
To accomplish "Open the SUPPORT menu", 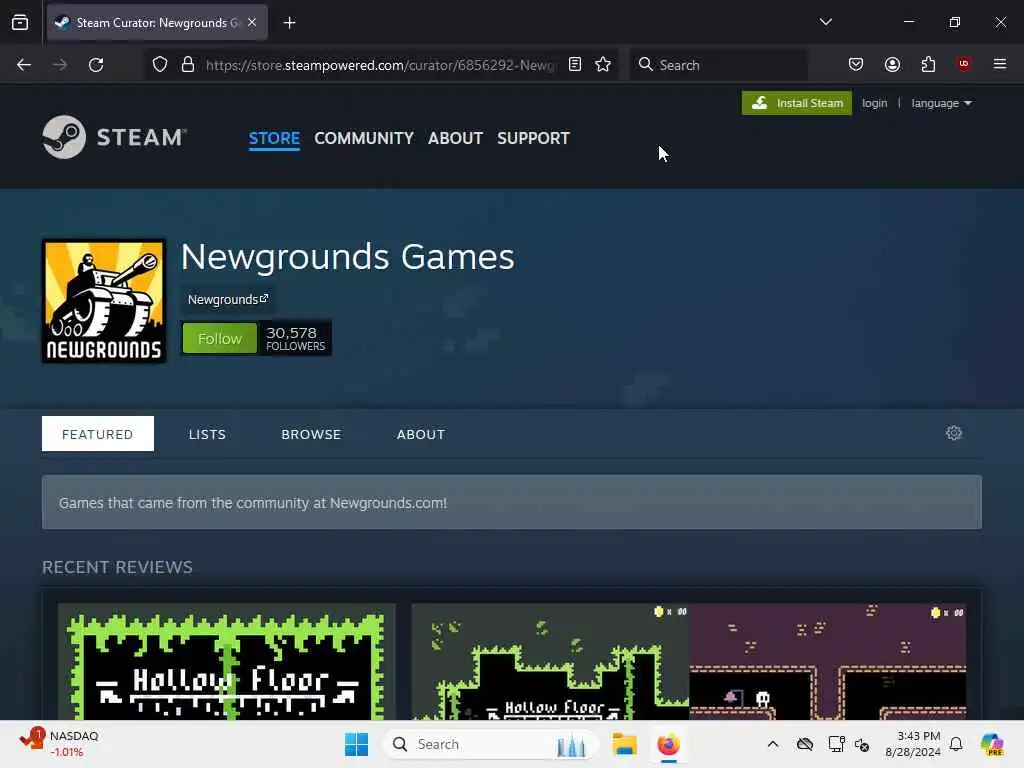I will (x=534, y=138).
